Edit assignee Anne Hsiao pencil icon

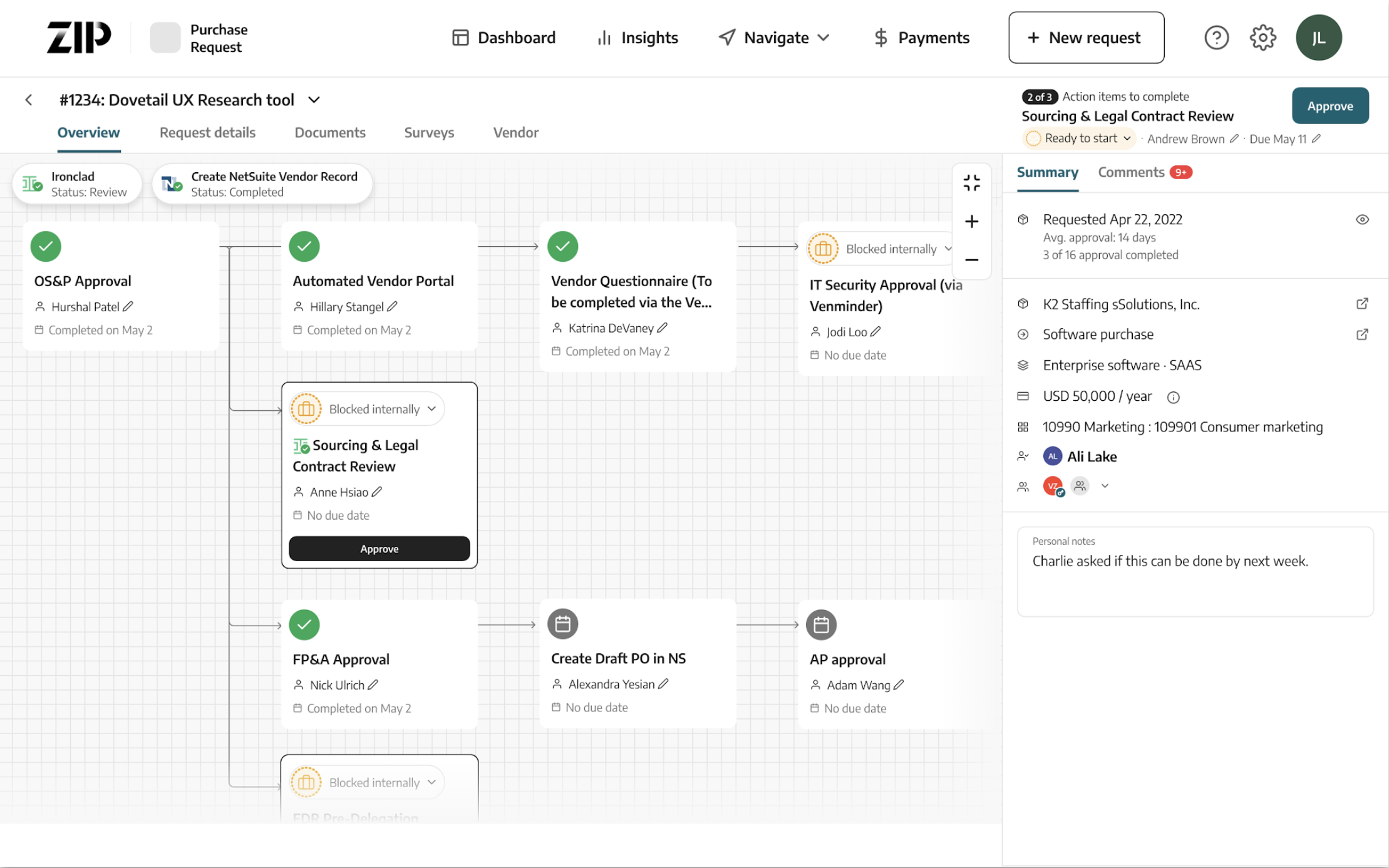(x=377, y=492)
